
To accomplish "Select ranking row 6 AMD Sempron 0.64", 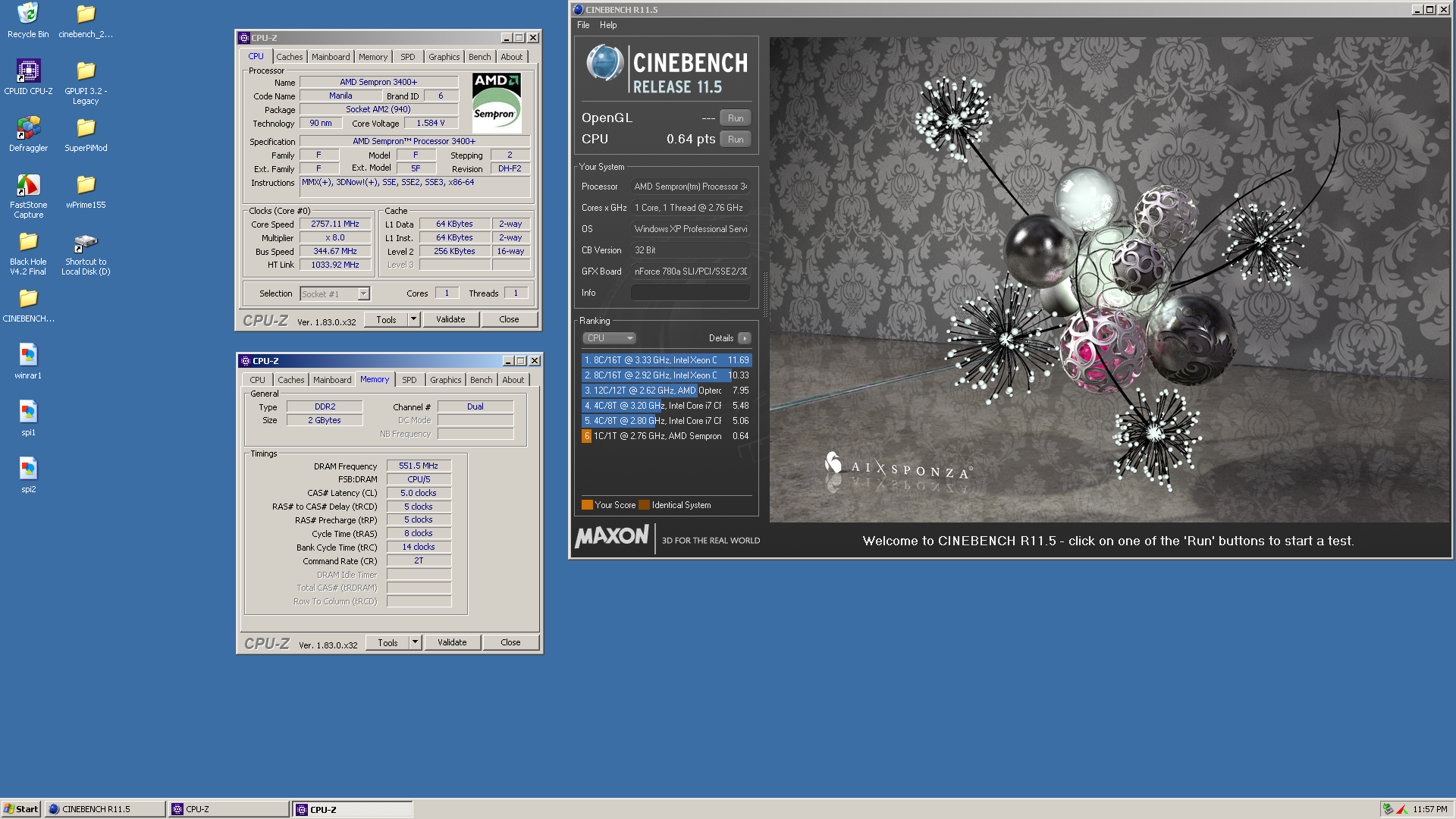I will (x=667, y=436).
